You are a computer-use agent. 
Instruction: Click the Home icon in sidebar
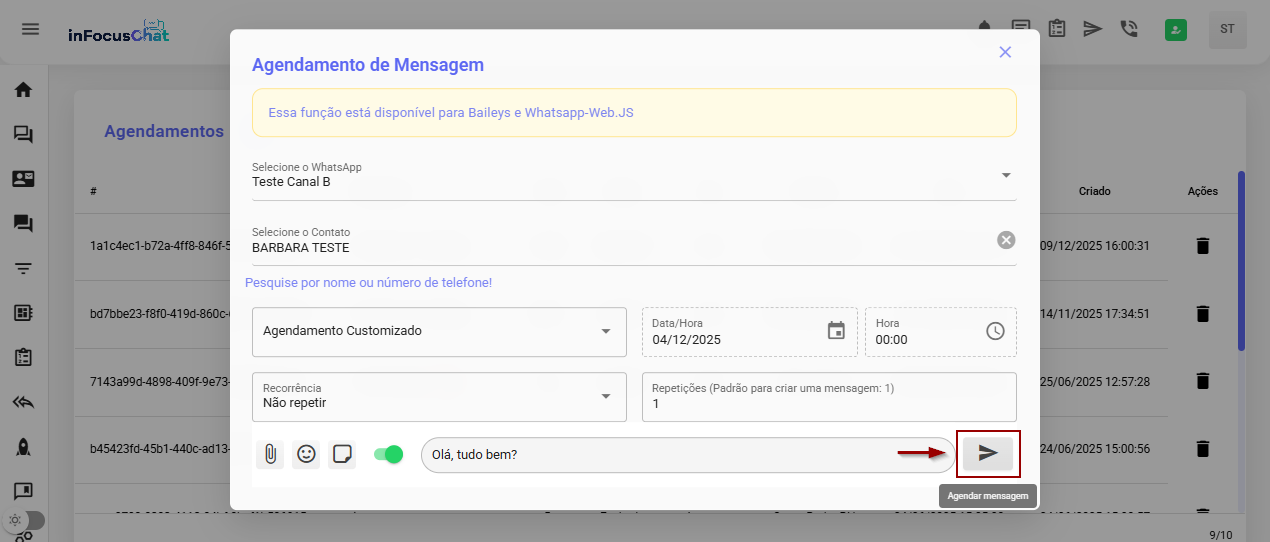point(23,89)
